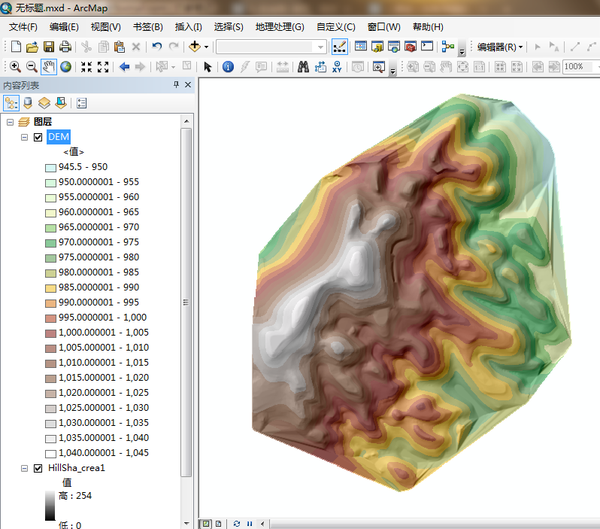Collapse the 图层 data frame node
The width and height of the screenshot is (600, 529).
pyautogui.click(x=10, y=121)
